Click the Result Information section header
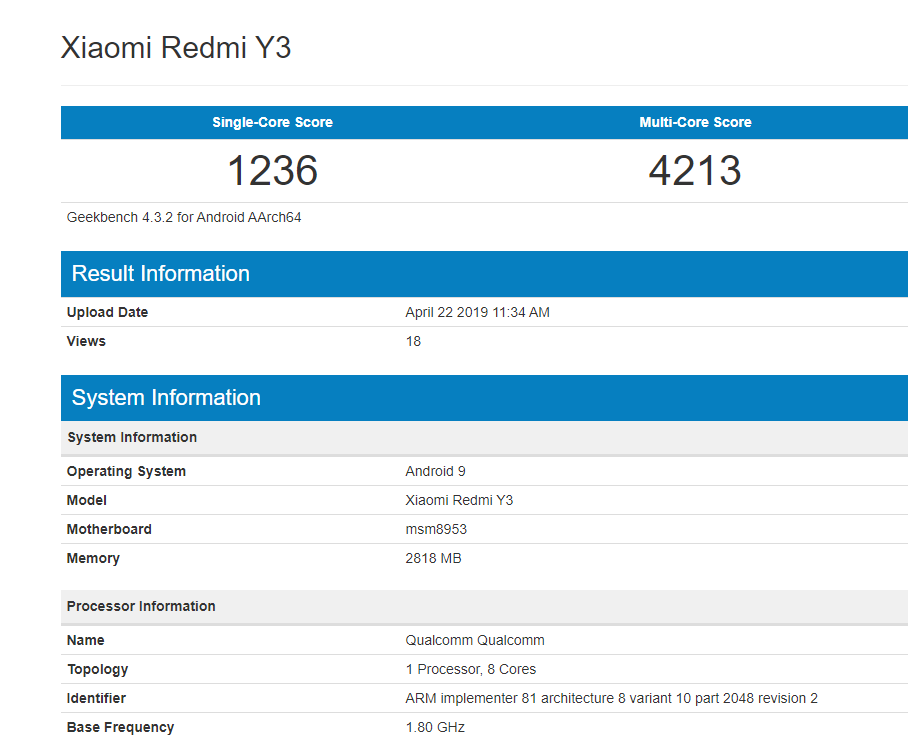The image size is (921, 750). click(484, 274)
